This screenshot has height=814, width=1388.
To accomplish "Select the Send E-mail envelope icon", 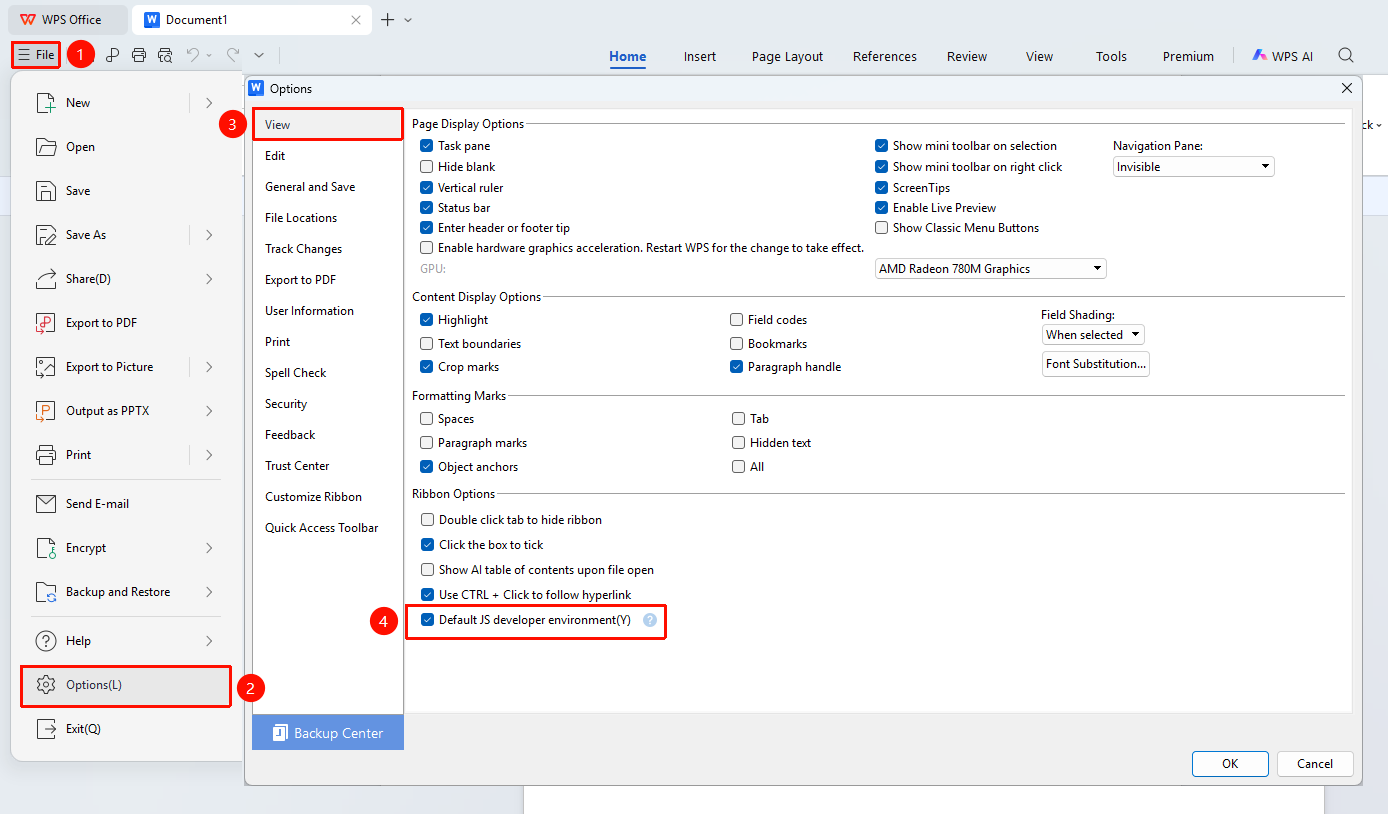I will coord(46,504).
